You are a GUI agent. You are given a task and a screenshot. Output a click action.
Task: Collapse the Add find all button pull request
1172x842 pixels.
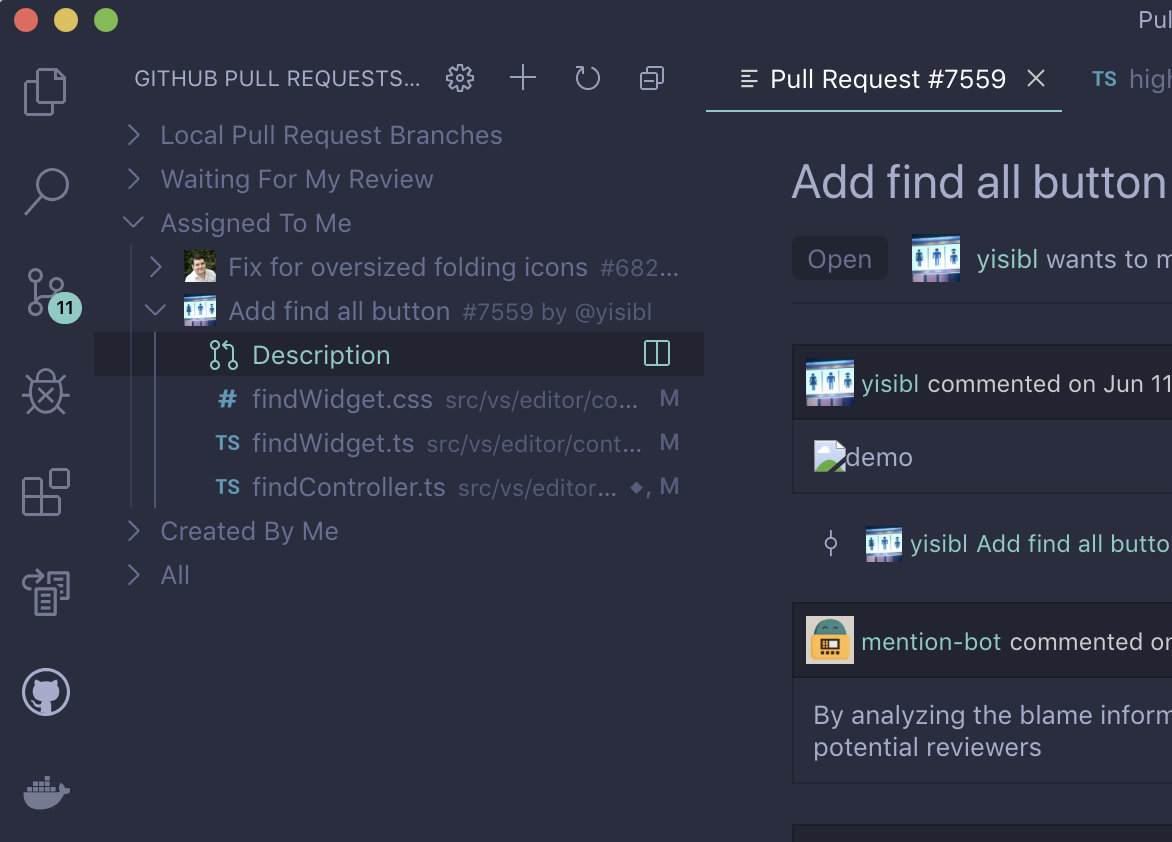coord(155,311)
